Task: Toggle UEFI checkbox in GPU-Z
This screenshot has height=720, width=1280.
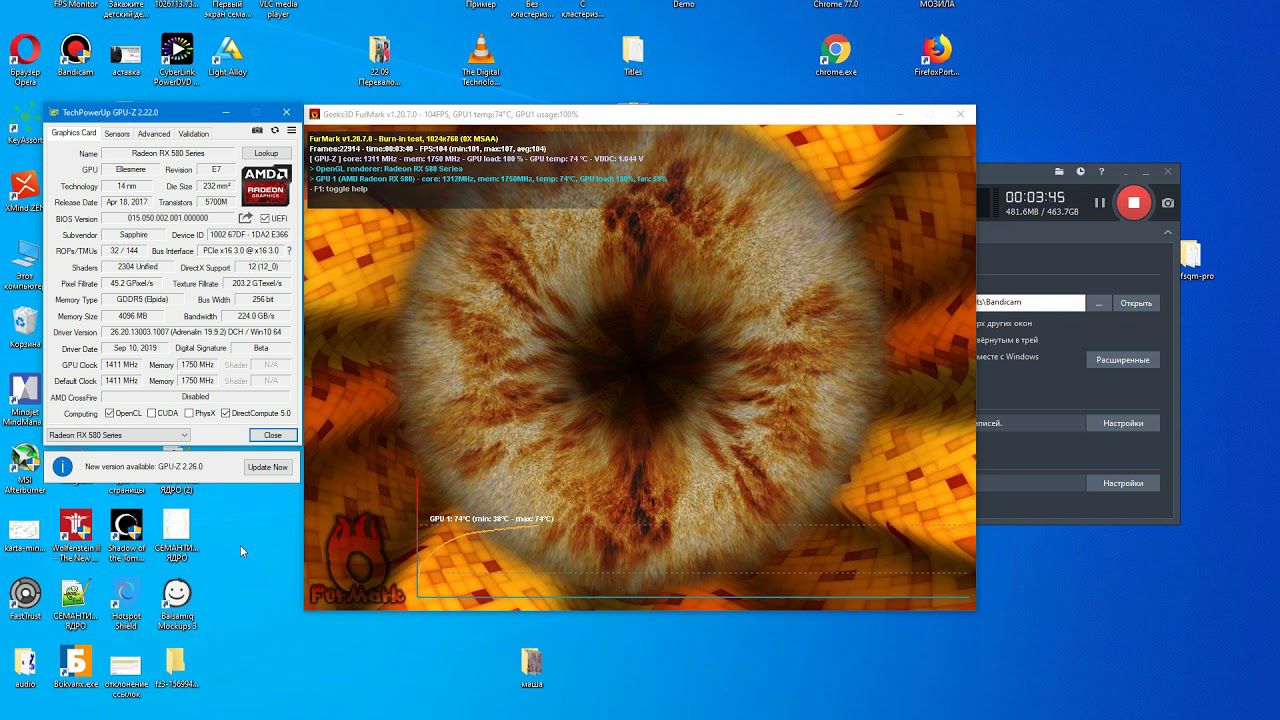Action: 264,218
